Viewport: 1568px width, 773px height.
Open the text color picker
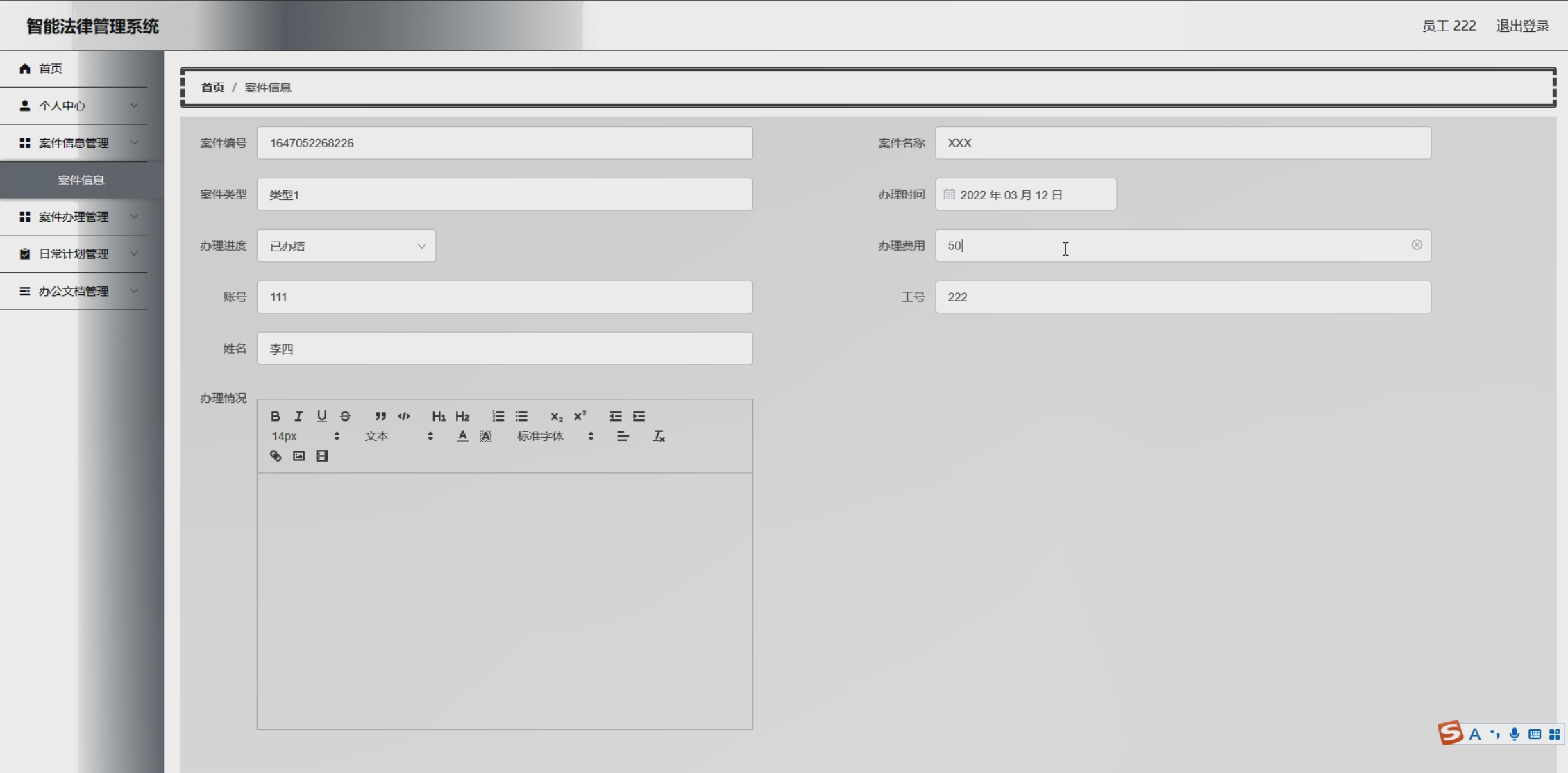coord(462,436)
